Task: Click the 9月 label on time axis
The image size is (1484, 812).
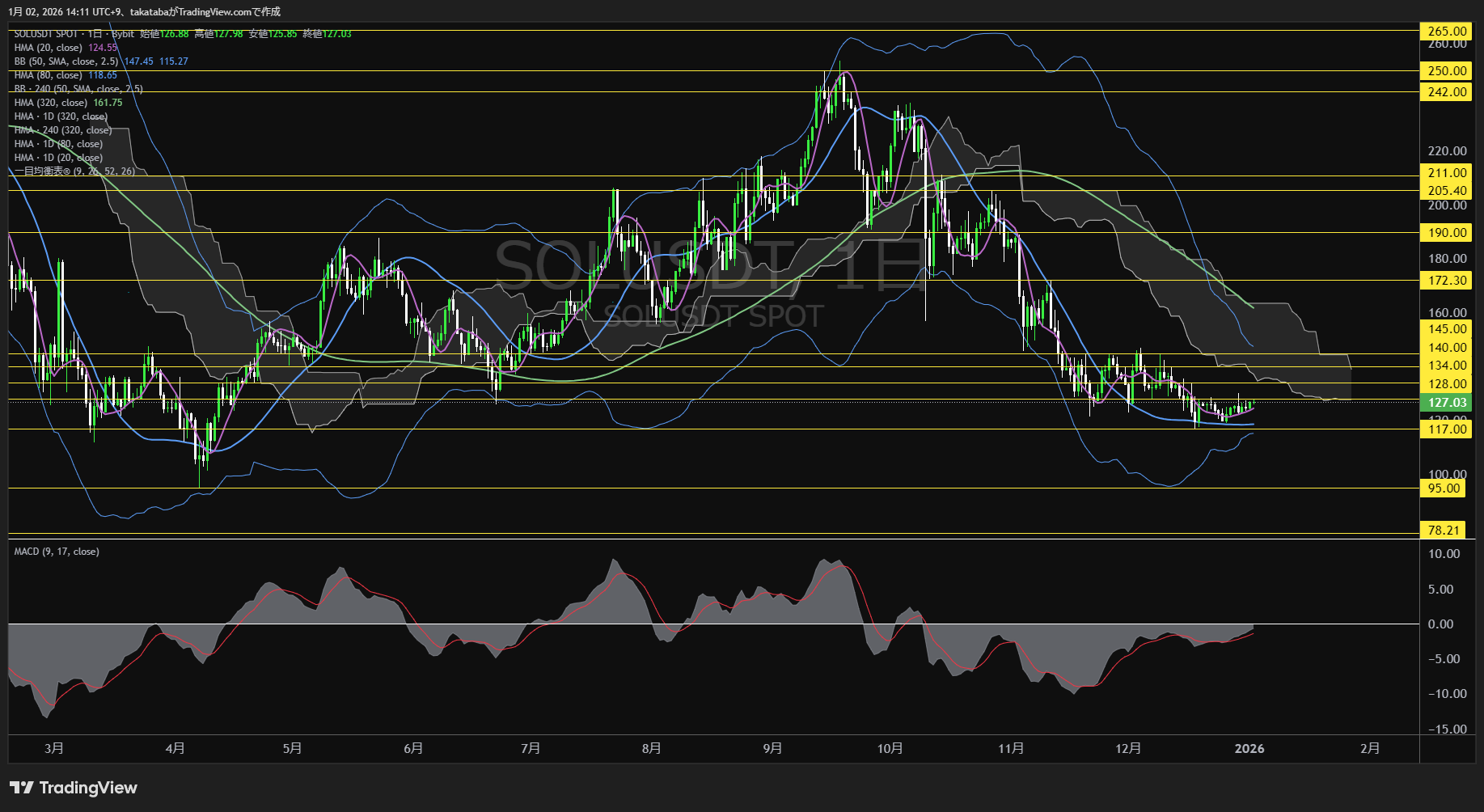Action: 772,749
